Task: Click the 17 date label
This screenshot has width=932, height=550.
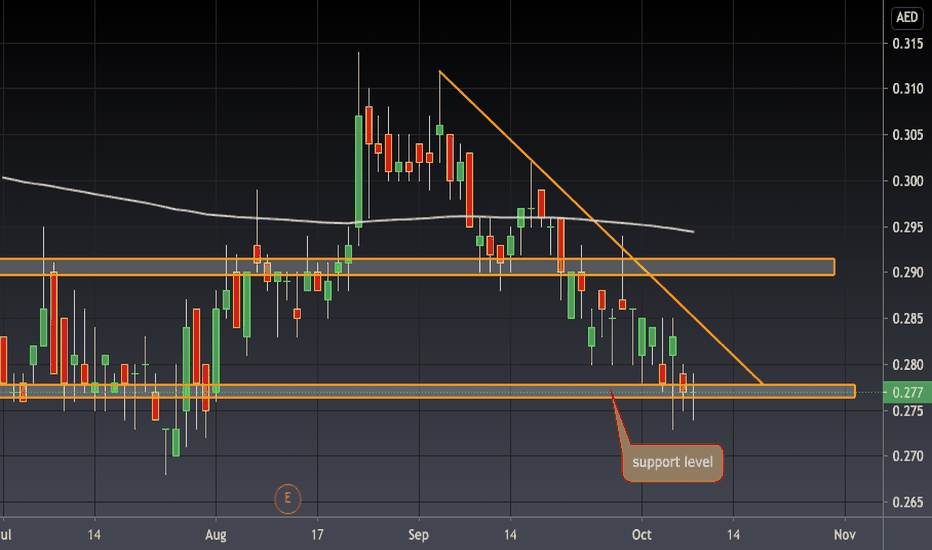Action: pos(317,535)
